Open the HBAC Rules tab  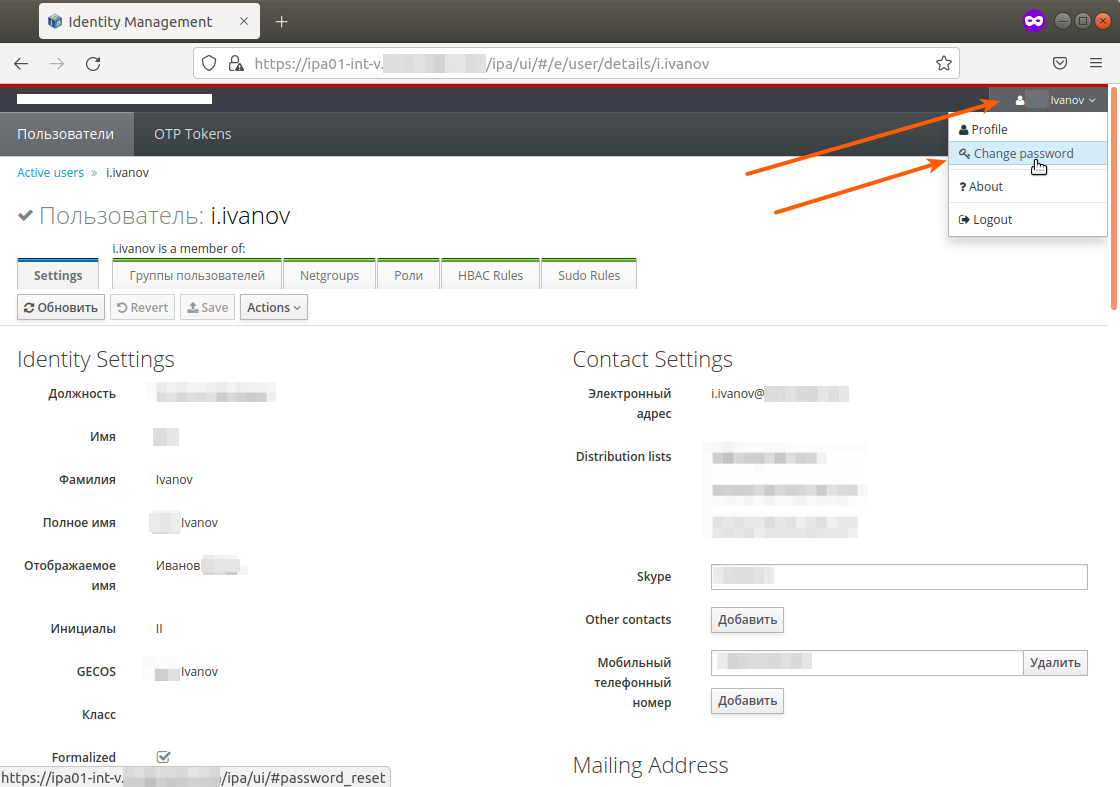pos(490,276)
